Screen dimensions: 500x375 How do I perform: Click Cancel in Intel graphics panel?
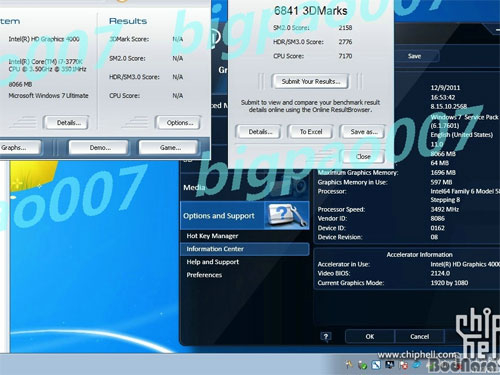(x=419, y=336)
